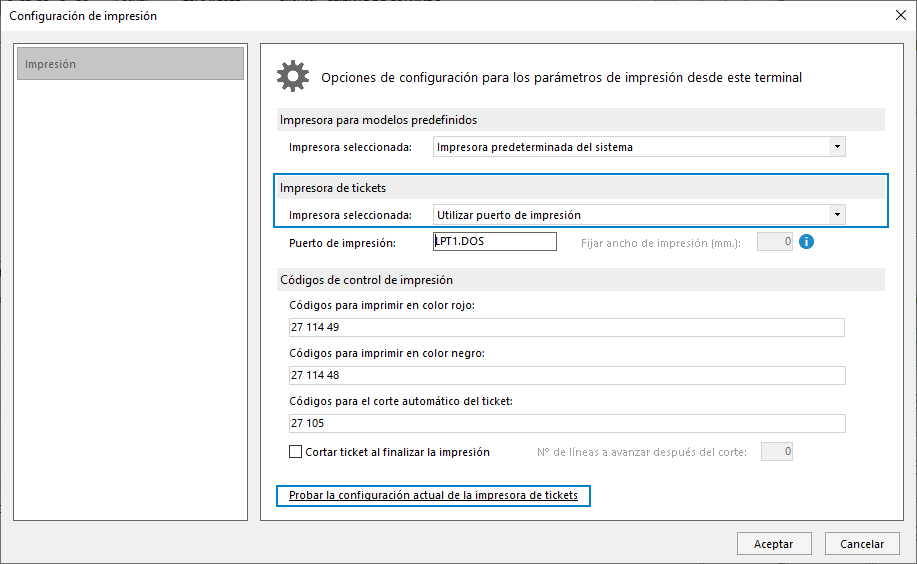
Task: Click Fijar ancho de impresión field
Action: click(775, 242)
